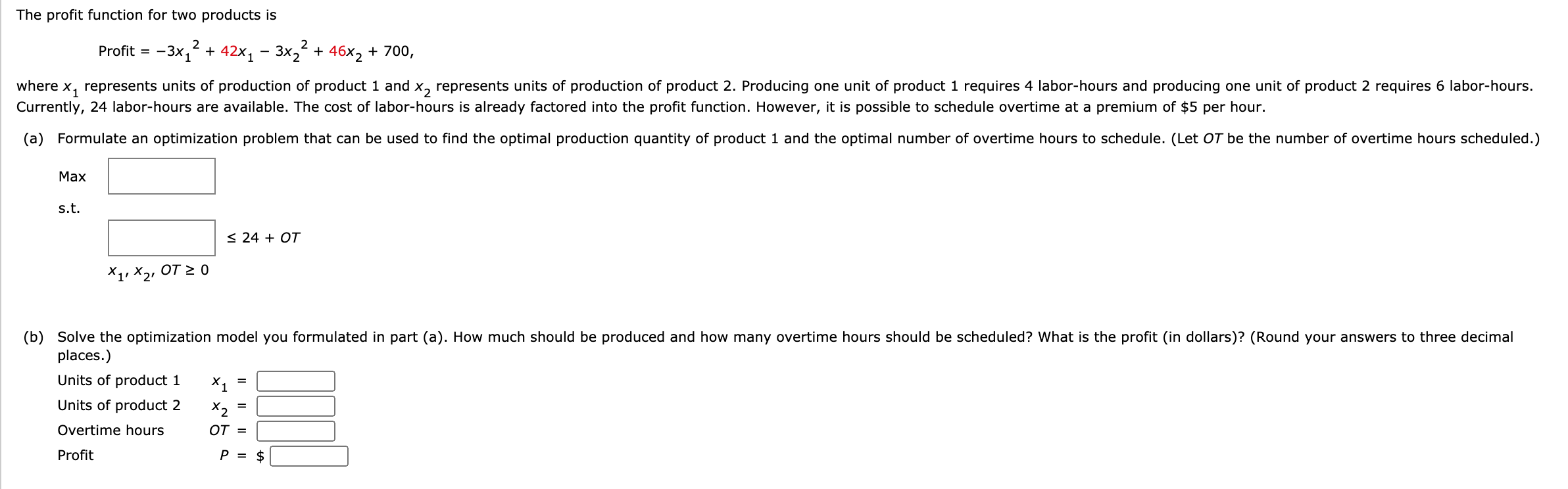Click the Profit label in part (b)
1568x489 pixels.
tap(74, 455)
